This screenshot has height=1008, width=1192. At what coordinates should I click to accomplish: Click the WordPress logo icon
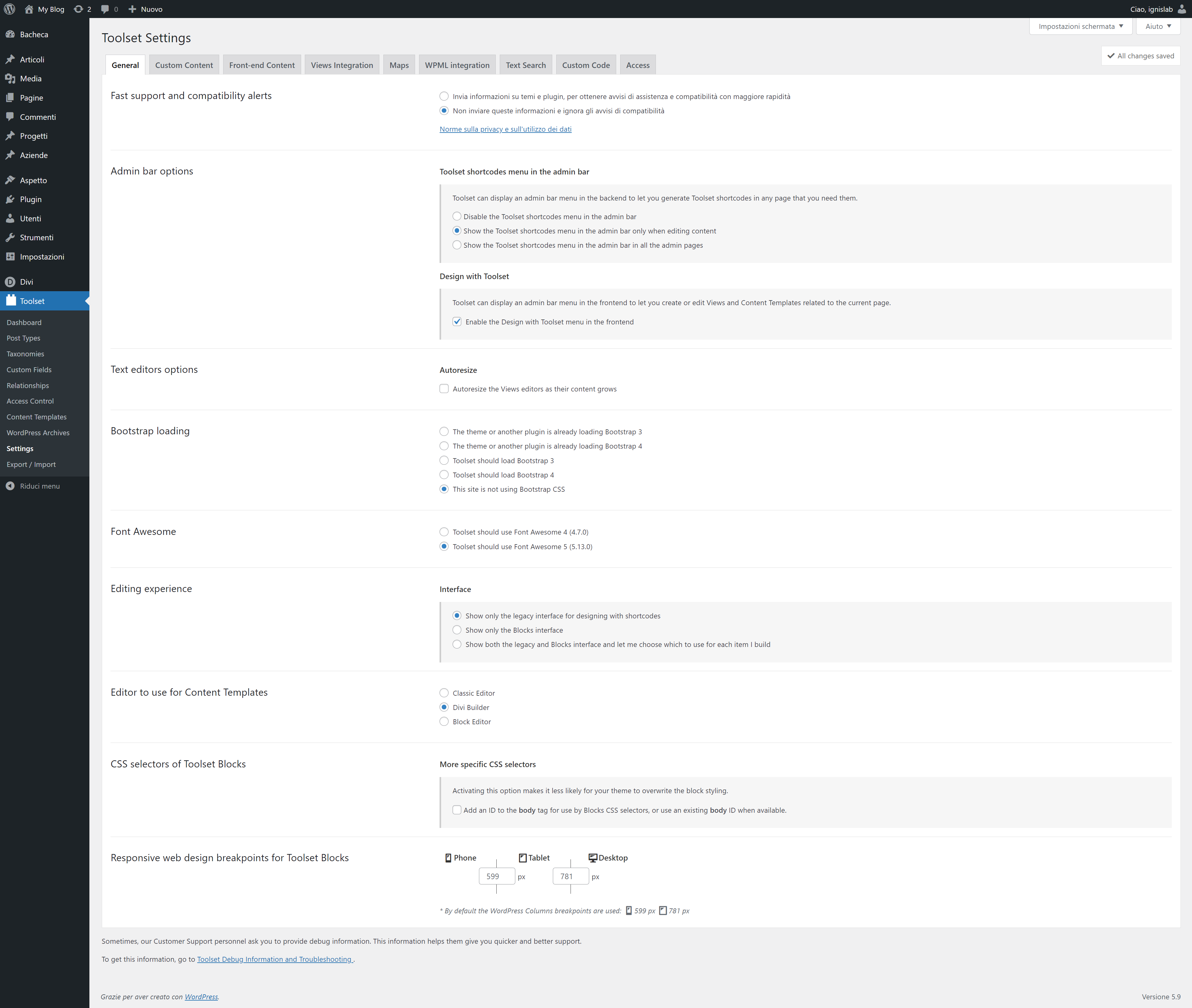(10, 9)
